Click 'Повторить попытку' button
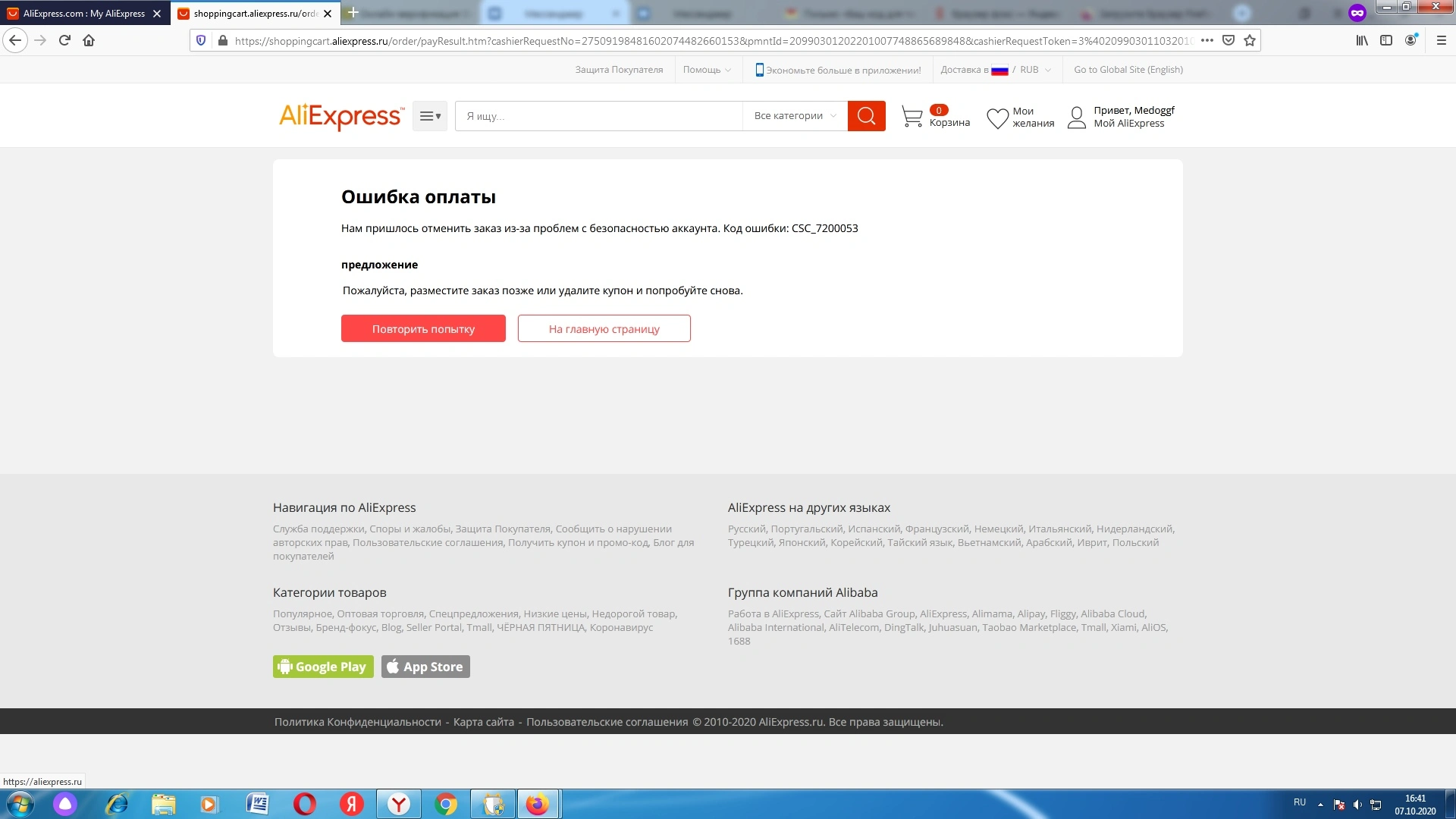This screenshot has width=1456, height=819. pyautogui.click(x=423, y=328)
